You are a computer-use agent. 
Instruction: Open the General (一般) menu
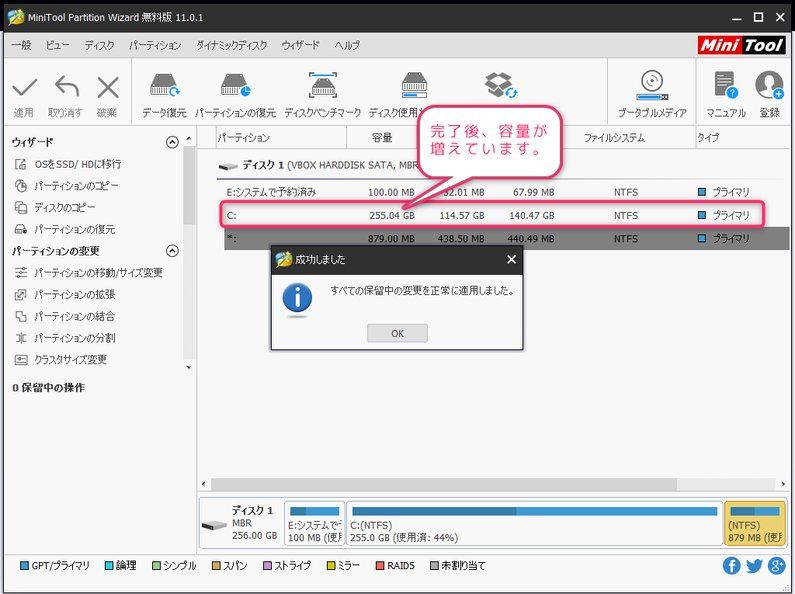click(x=21, y=45)
